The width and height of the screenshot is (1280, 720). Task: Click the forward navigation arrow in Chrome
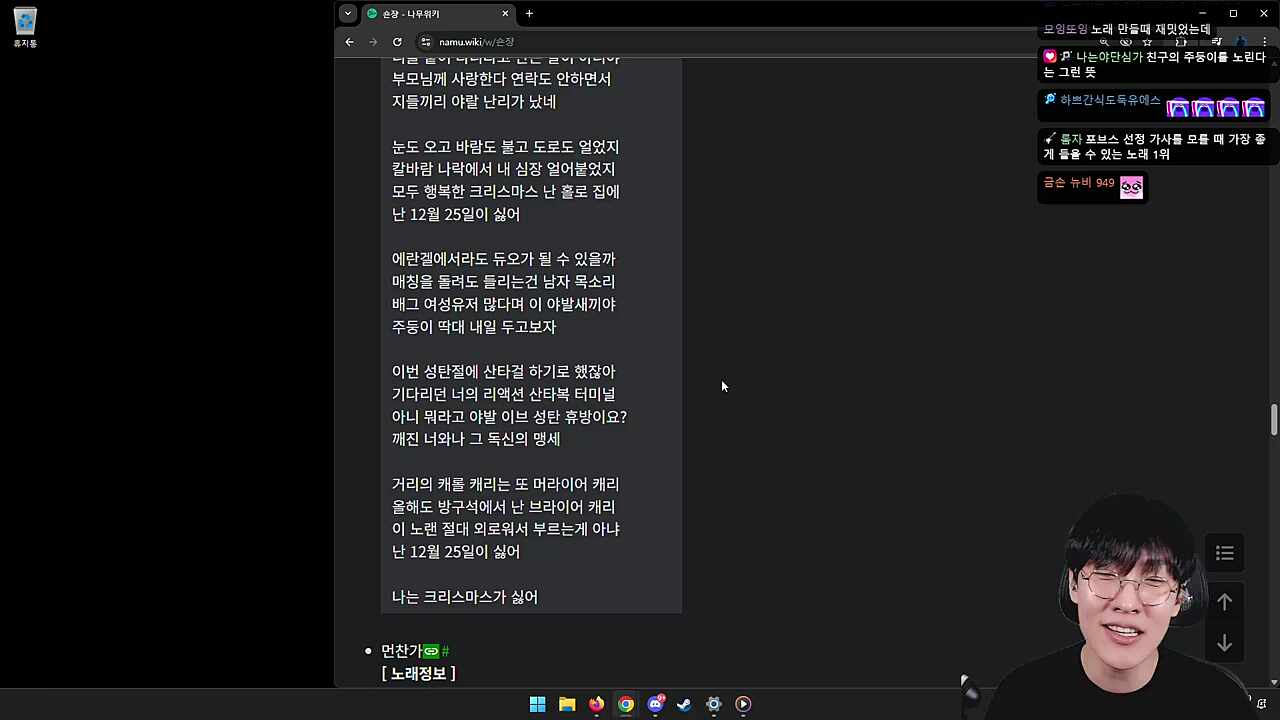(372, 41)
